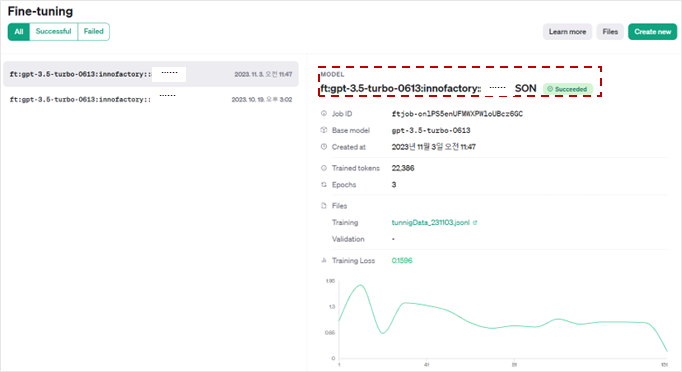Click base model value gpt-3.5-turbo-0613
The width and height of the screenshot is (682, 372).
coord(431,130)
